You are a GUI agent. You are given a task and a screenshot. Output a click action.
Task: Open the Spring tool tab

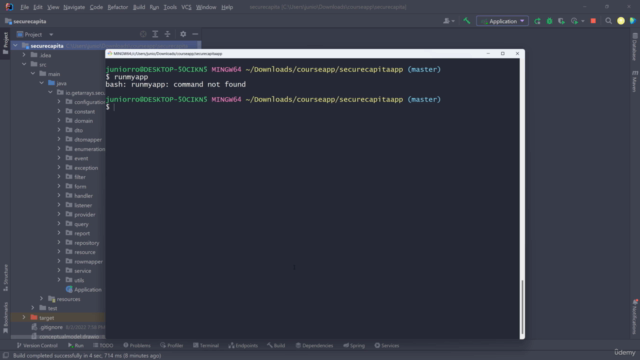click(354, 345)
